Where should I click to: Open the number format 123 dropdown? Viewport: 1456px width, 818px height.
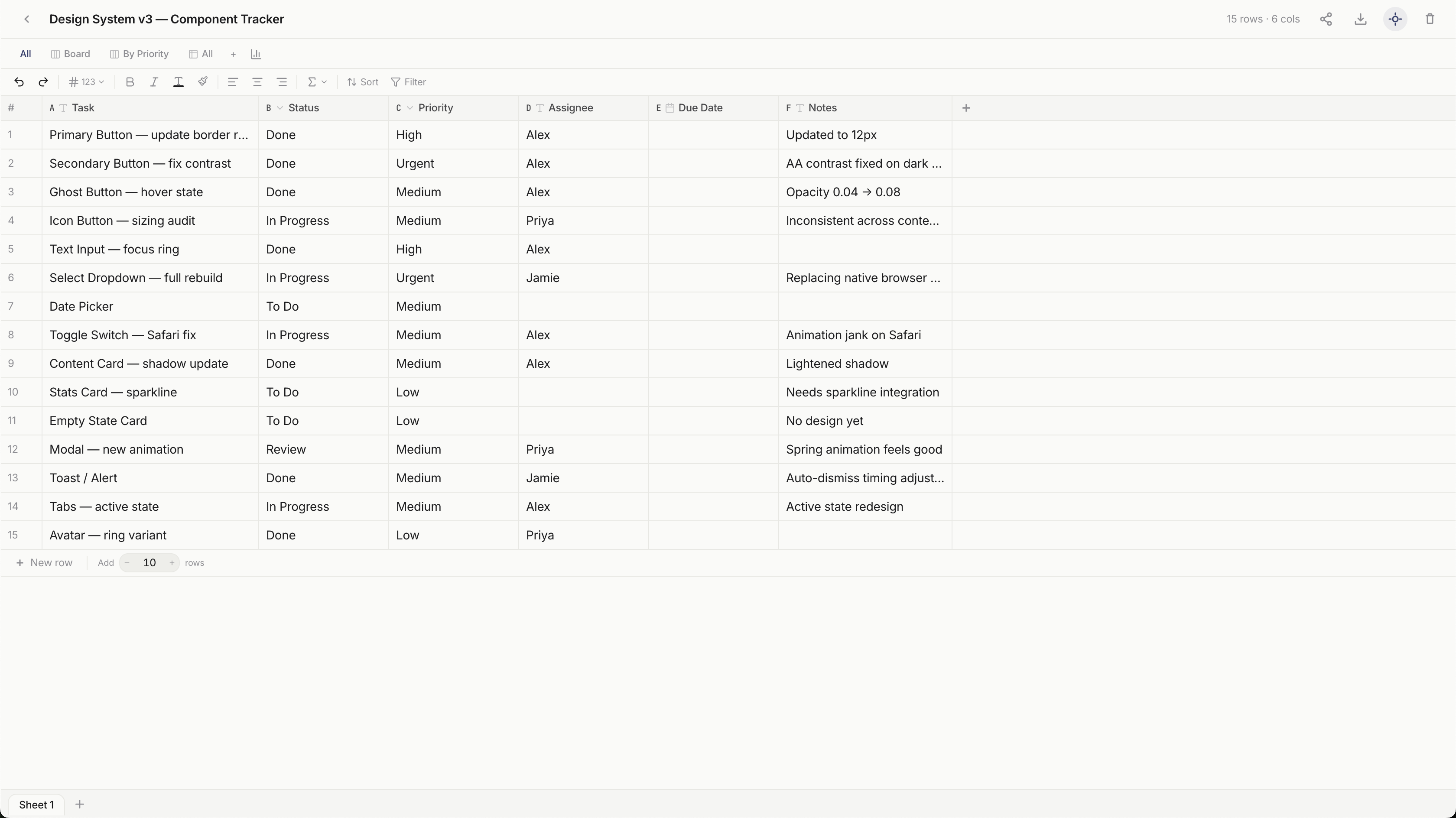tap(86, 82)
